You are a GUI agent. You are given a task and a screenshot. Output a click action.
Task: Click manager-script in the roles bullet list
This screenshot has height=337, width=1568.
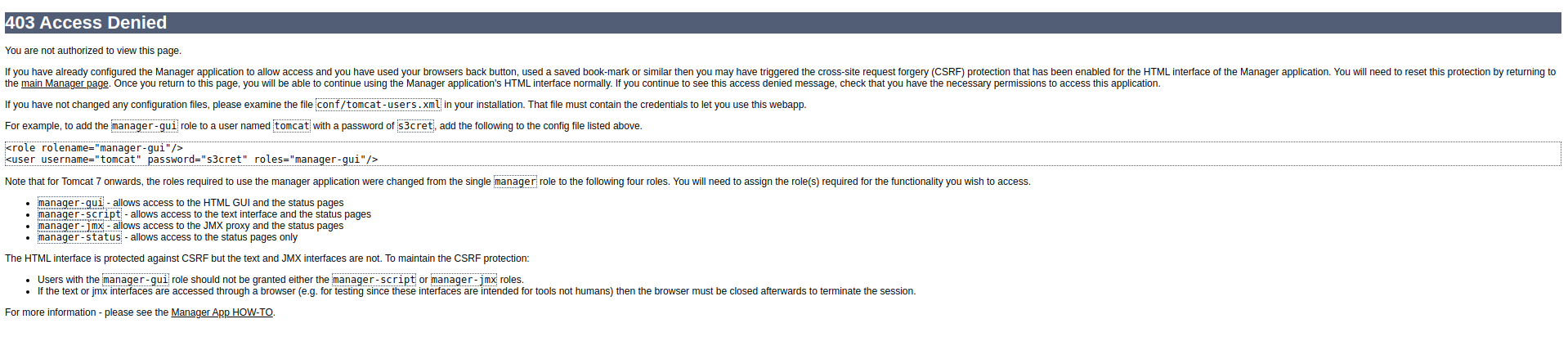(x=79, y=214)
